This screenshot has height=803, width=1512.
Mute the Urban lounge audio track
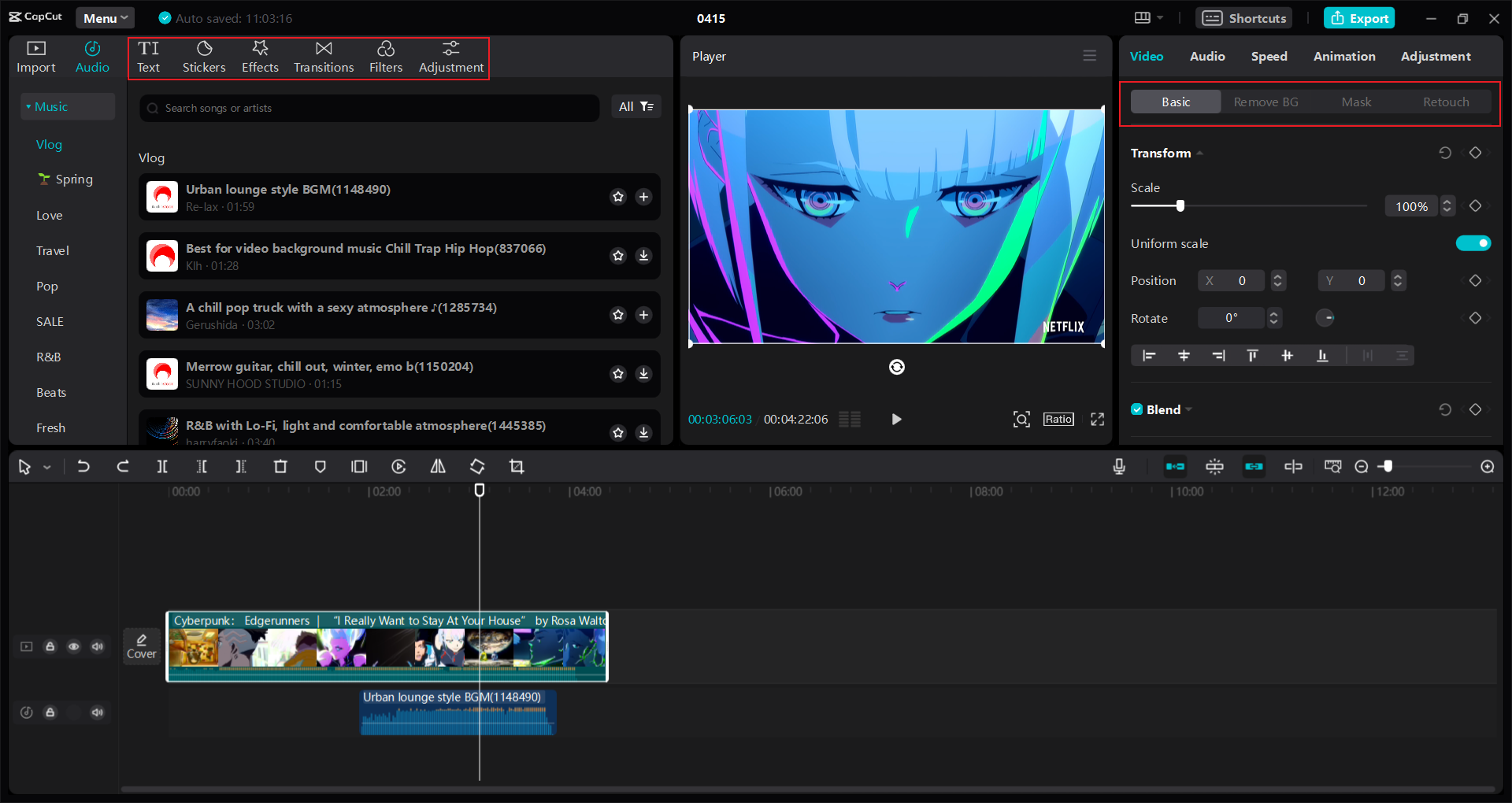(97, 712)
